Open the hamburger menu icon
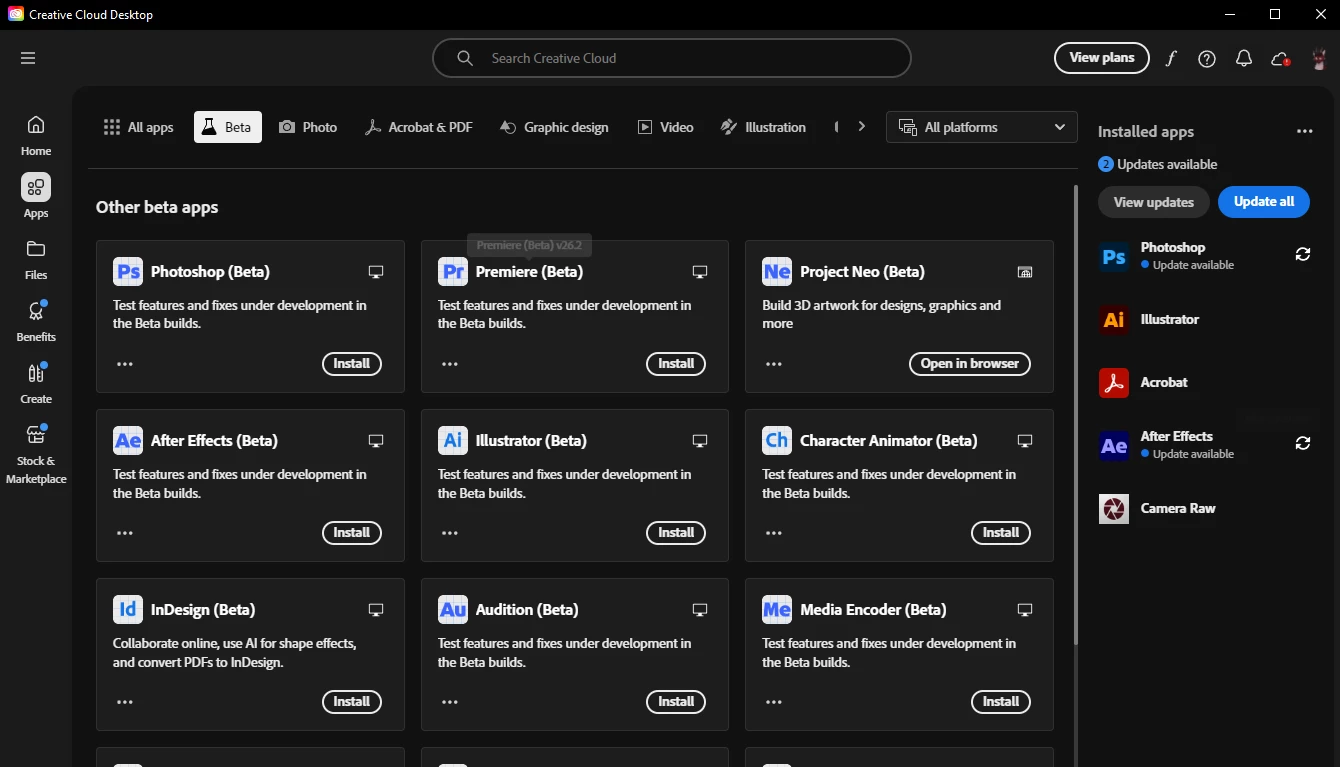1340x767 pixels. click(28, 58)
